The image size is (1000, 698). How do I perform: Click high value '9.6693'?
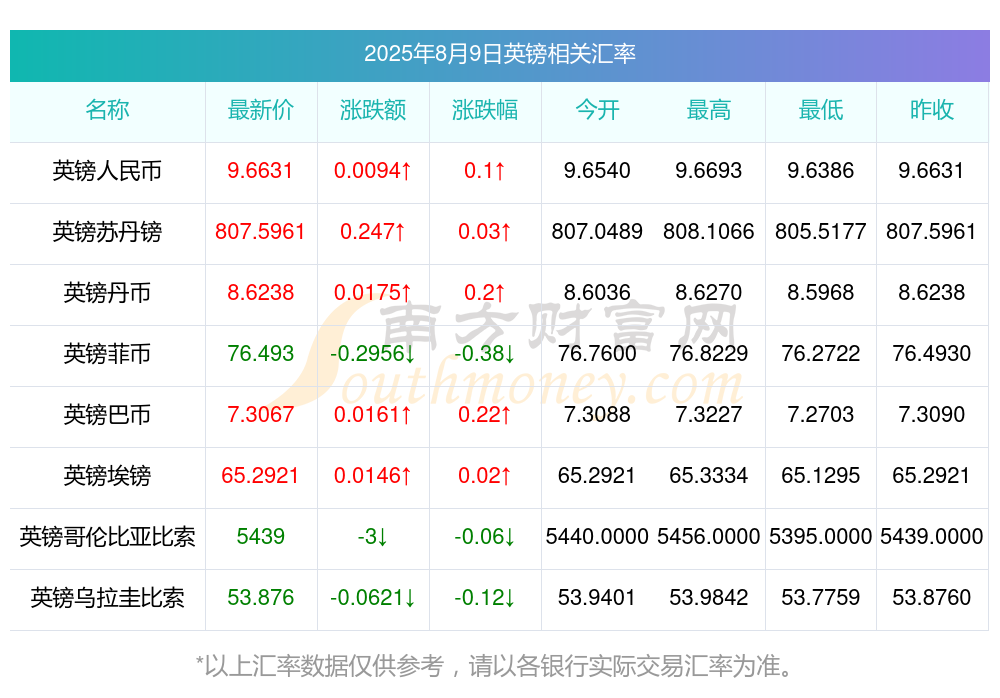709,171
